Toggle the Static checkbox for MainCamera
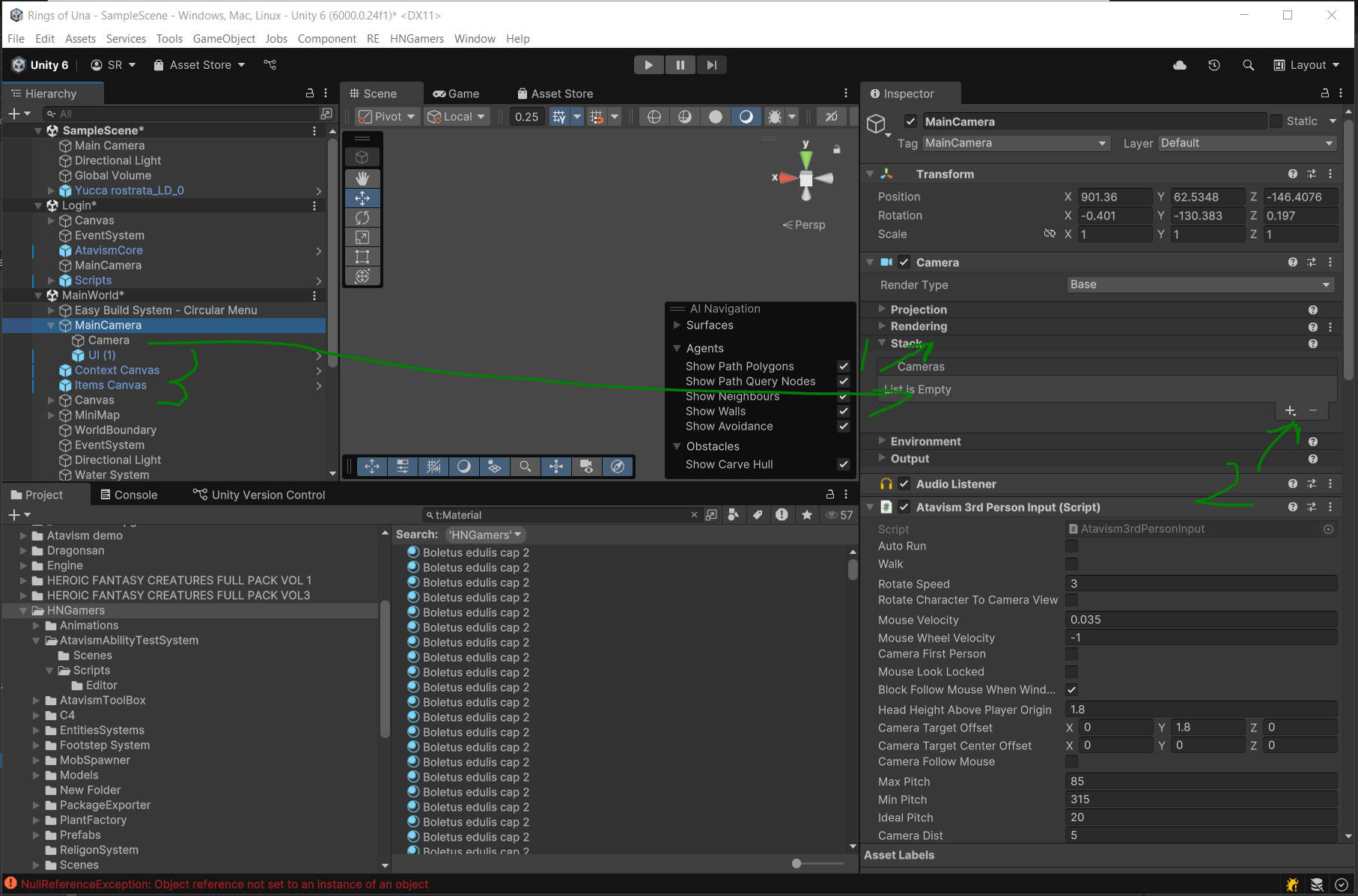Image resolution: width=1358 pixels, height=896 pixels. 1276,121
